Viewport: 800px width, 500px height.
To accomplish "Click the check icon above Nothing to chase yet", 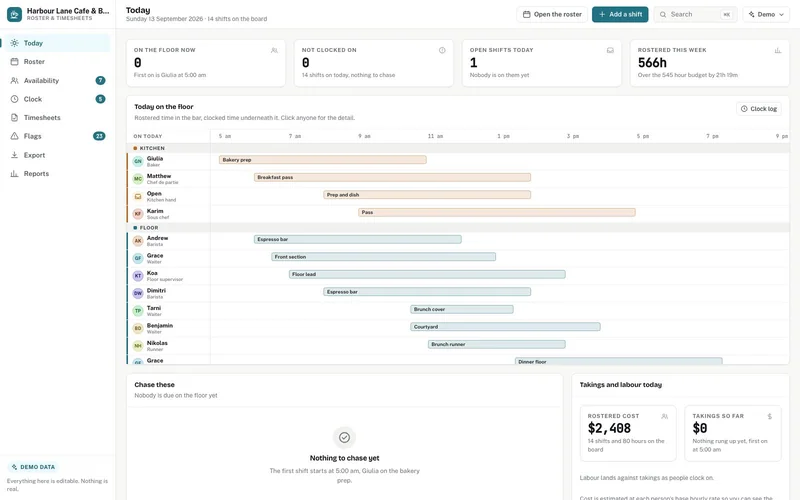I will point(344,437).
